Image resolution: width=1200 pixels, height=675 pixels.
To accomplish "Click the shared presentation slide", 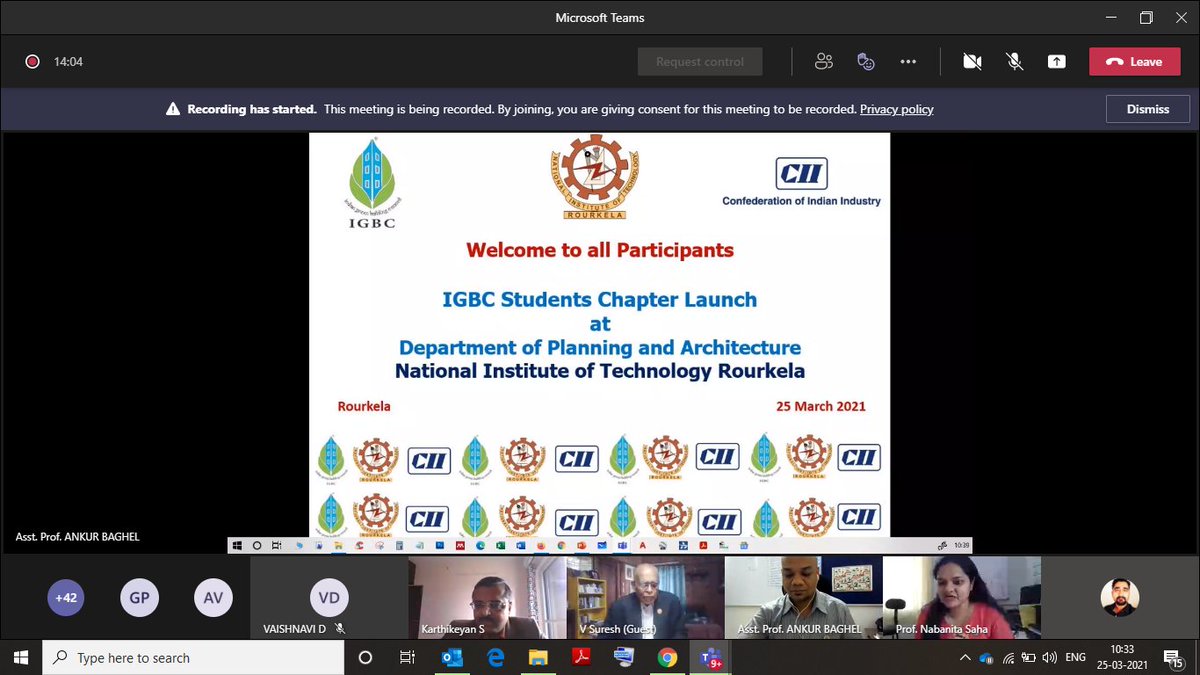I will point(599,335).
